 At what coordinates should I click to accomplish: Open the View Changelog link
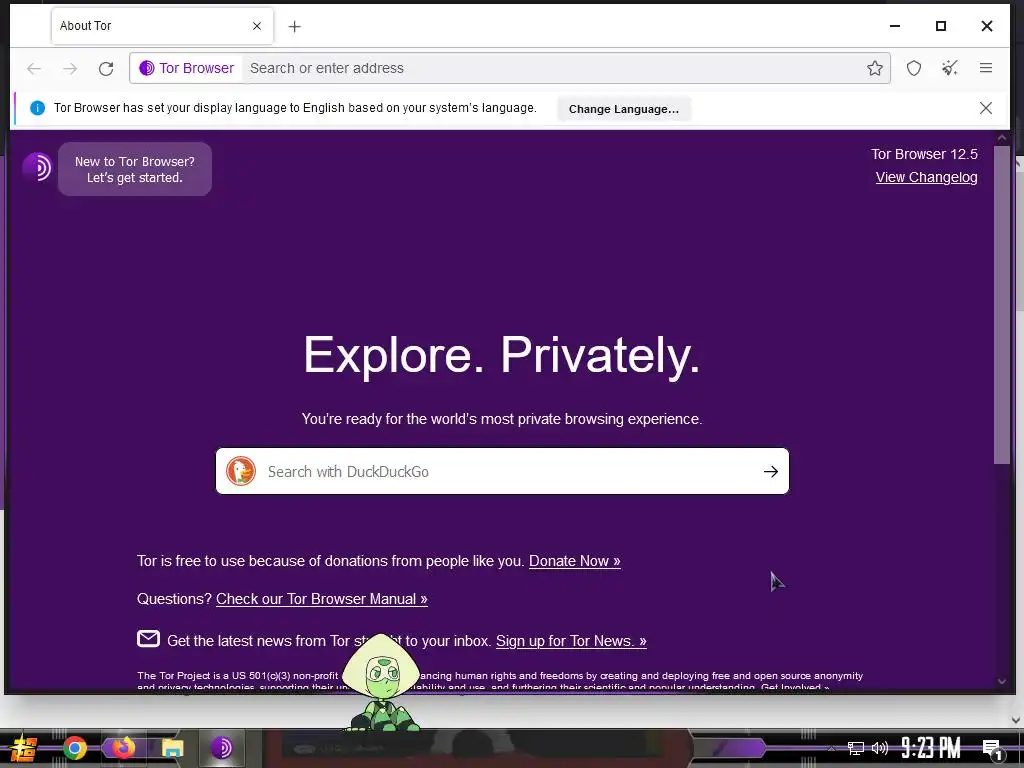[x=926, y=177]
